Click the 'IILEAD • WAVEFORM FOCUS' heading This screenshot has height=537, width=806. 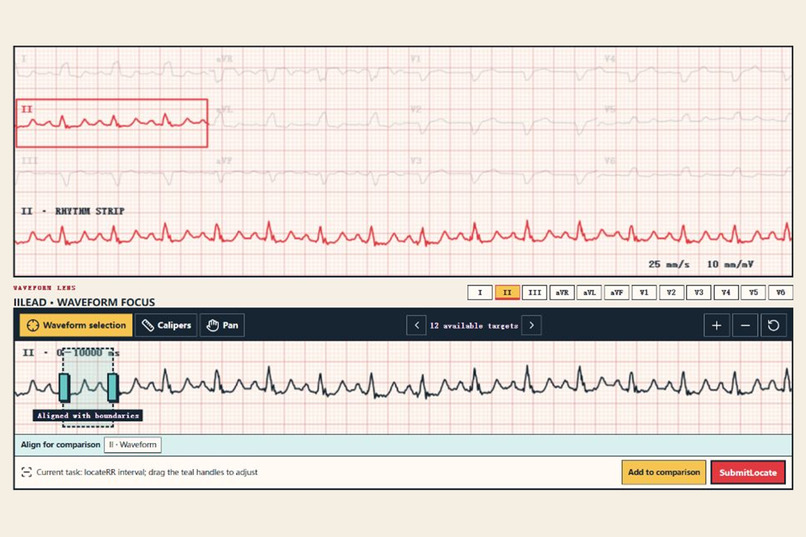[84, 302]
